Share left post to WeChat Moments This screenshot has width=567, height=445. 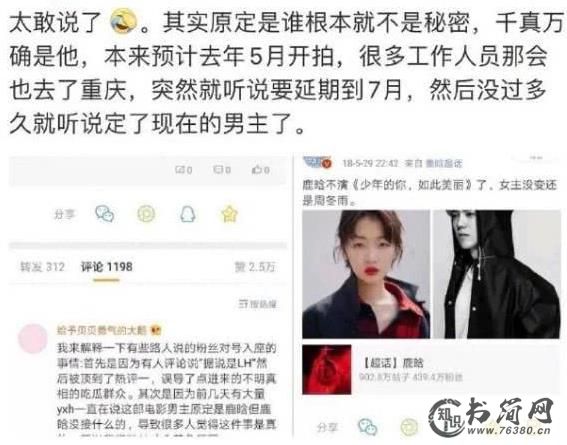(x=146, y=214)
